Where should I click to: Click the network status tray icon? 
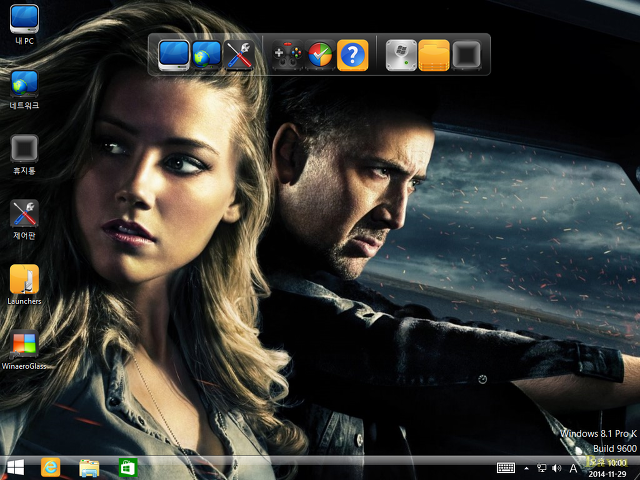coord(542,468)
